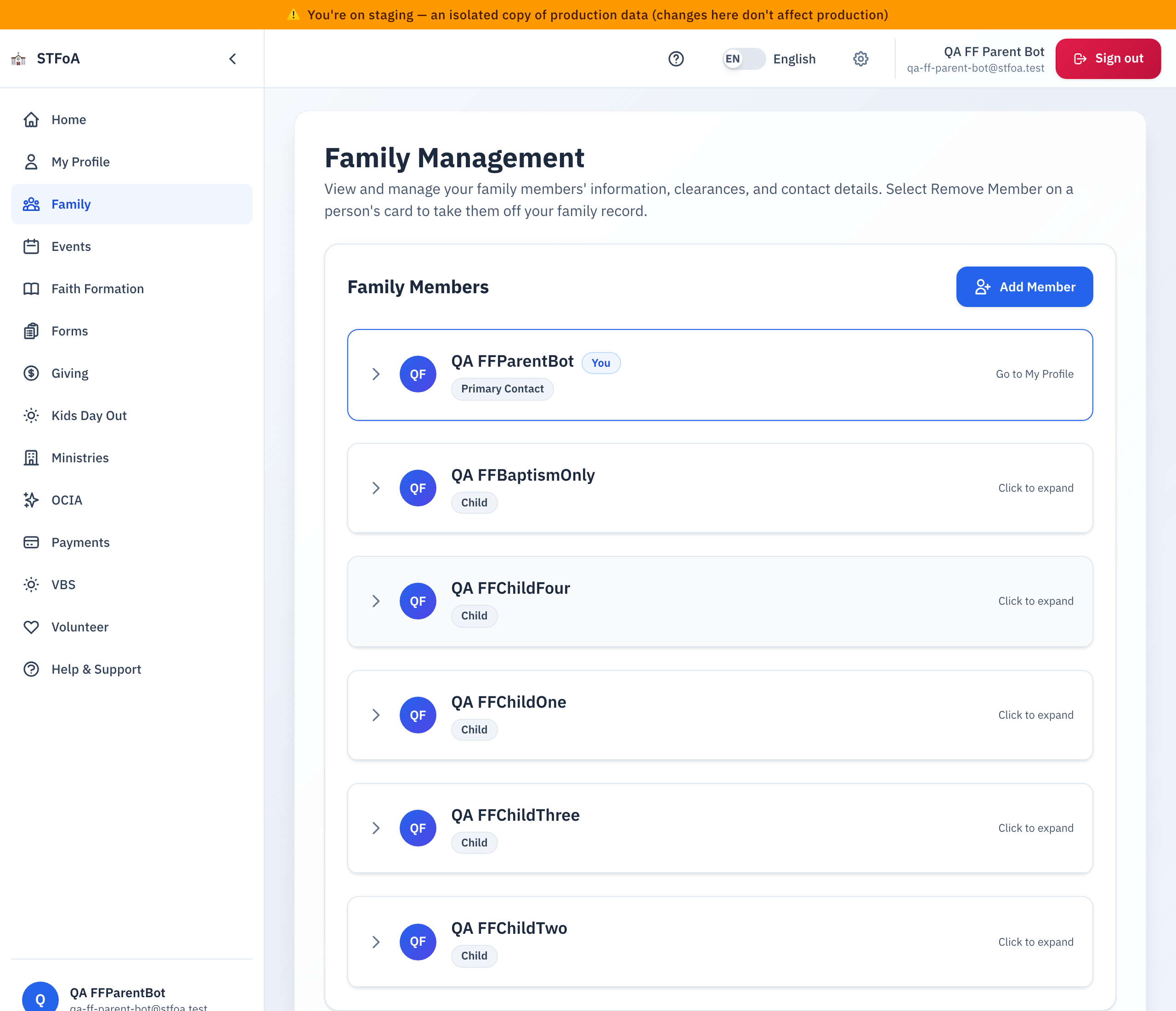Click the Faith Formation book icon

(31, 289)
